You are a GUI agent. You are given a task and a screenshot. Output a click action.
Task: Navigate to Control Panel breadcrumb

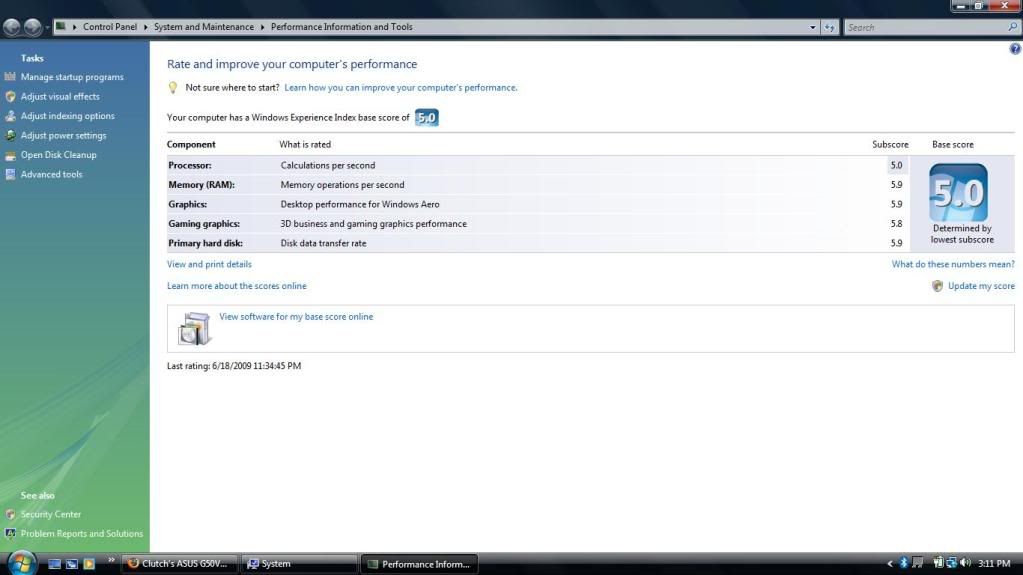(110, 27)
